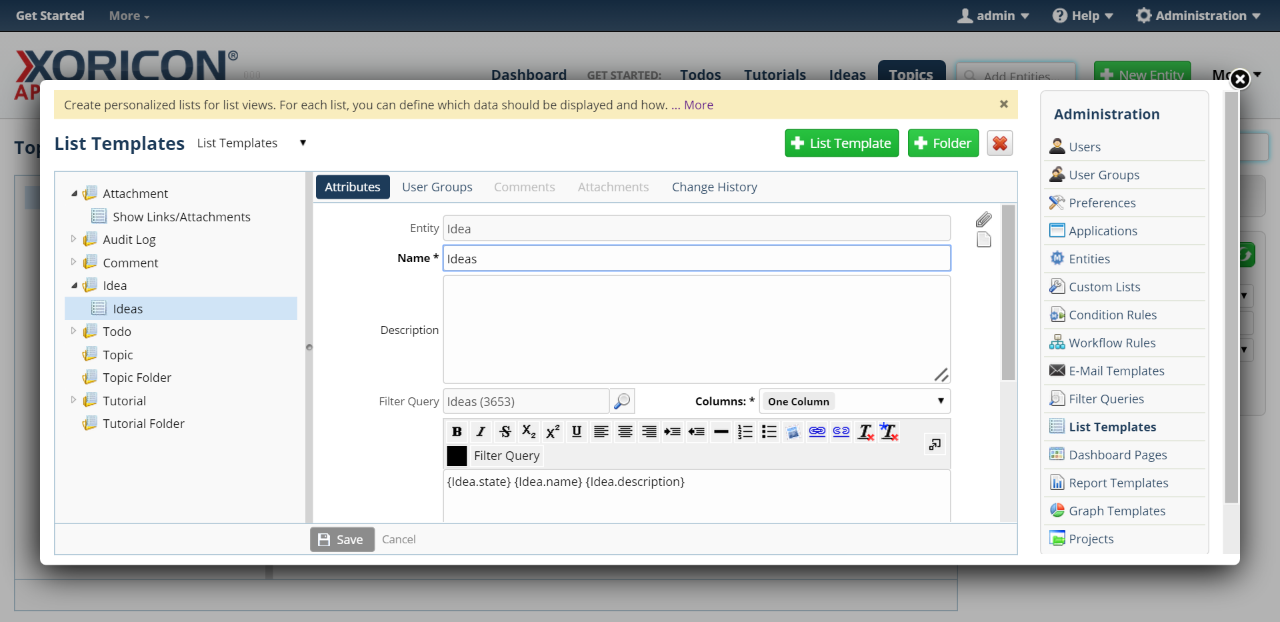Click the green List Template button
The height and width of the screenshot is (622, 1280).
point(841,143)
